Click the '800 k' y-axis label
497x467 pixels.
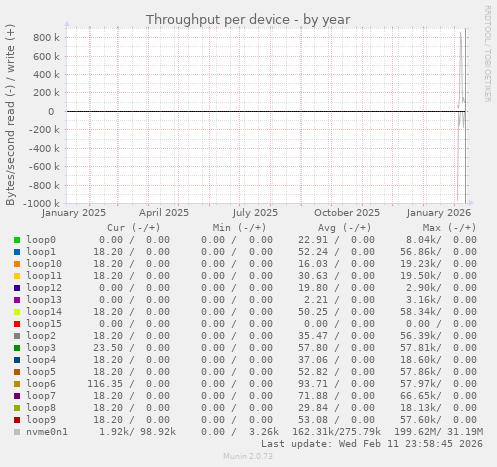click(x=46, y=37)
